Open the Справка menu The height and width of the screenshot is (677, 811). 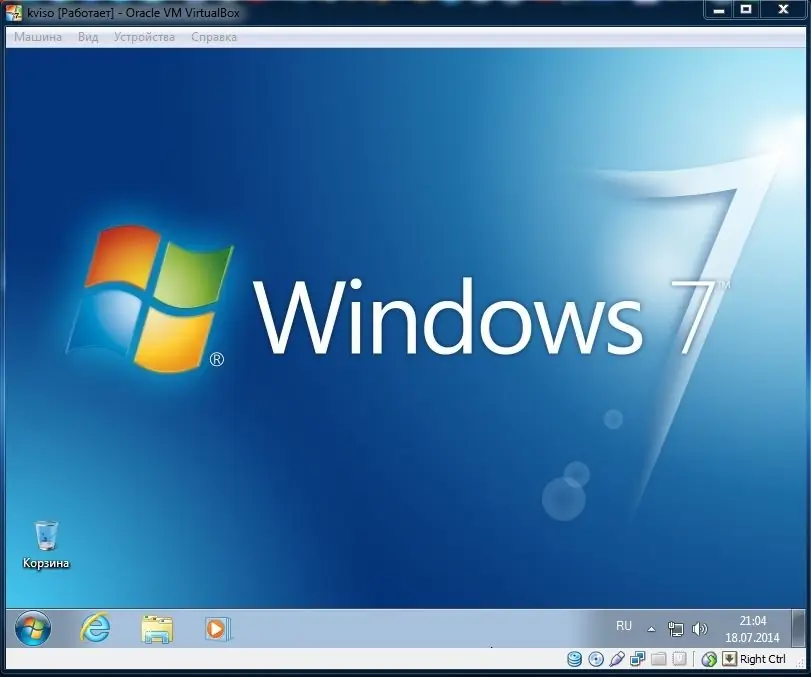(214, 37)
